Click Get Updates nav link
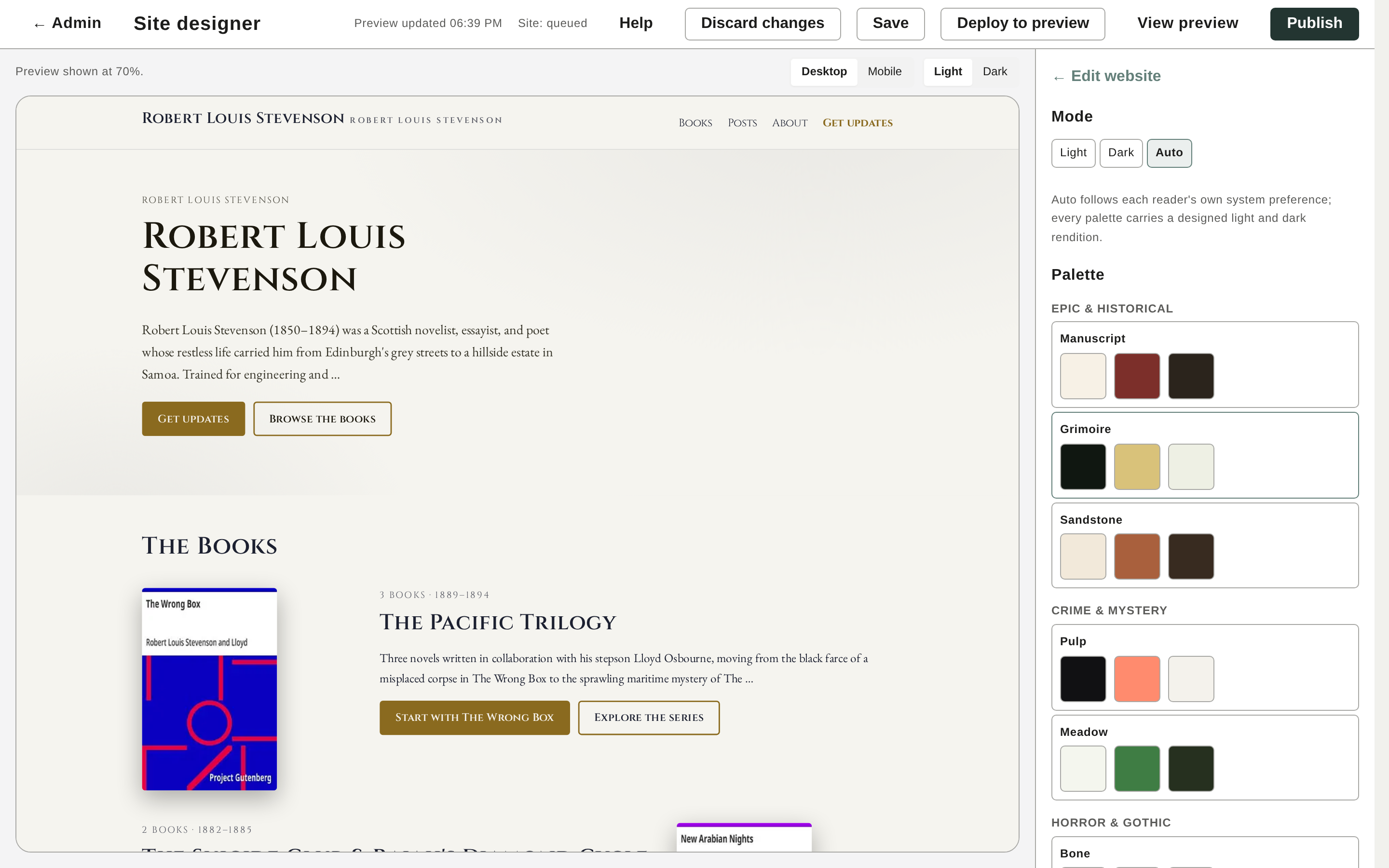This screenshot has width=1389, height=868. pyautogui.click(x=858, y=123)
